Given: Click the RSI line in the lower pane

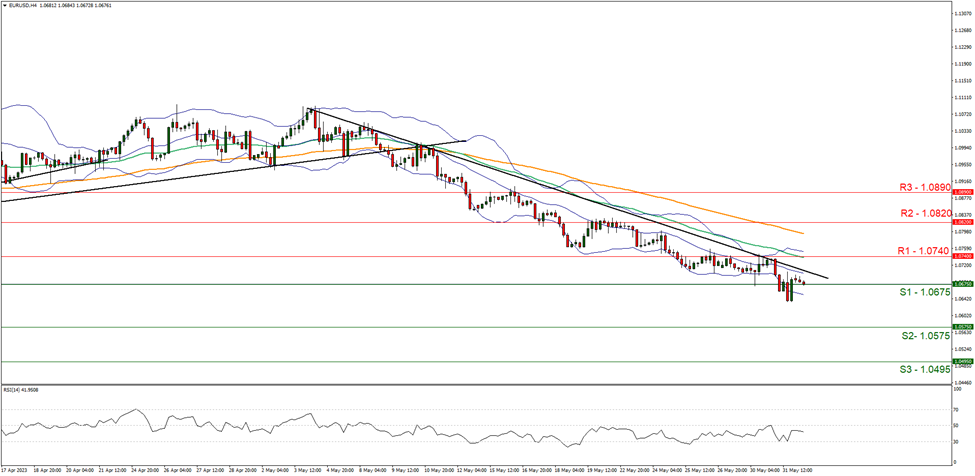Looking at the screenshot, I should [x=400, y=428].
